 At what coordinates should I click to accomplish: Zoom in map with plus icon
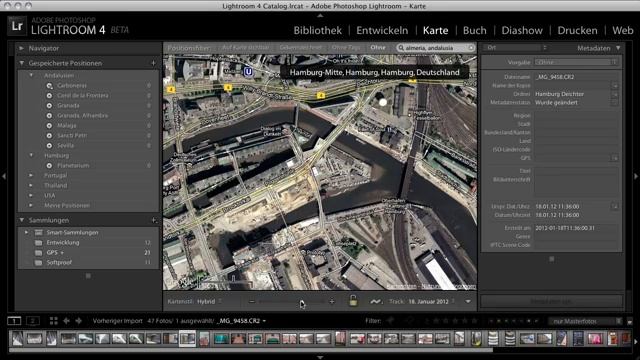coord(332,302)
